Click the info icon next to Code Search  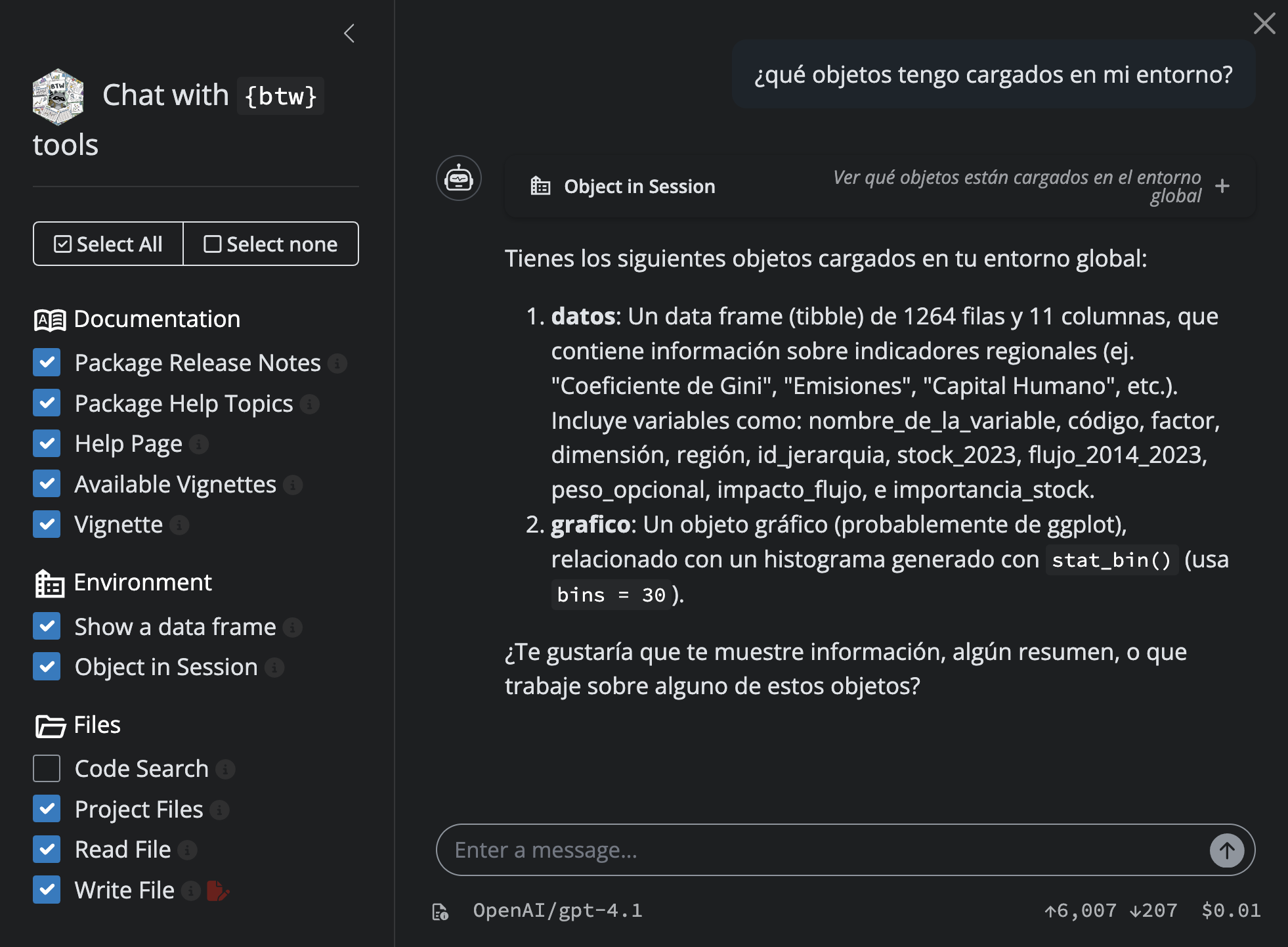(x=225, y=769)
